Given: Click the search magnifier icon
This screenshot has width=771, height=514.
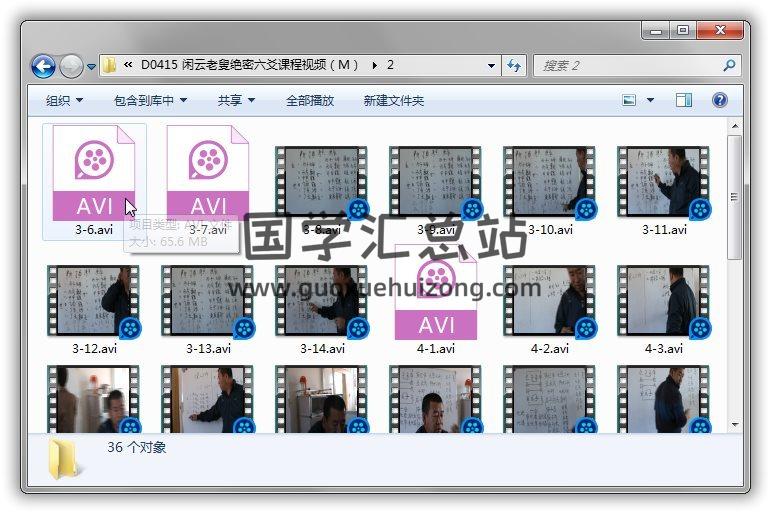Looking at the screenshot, I should click(x=728, y=66).
